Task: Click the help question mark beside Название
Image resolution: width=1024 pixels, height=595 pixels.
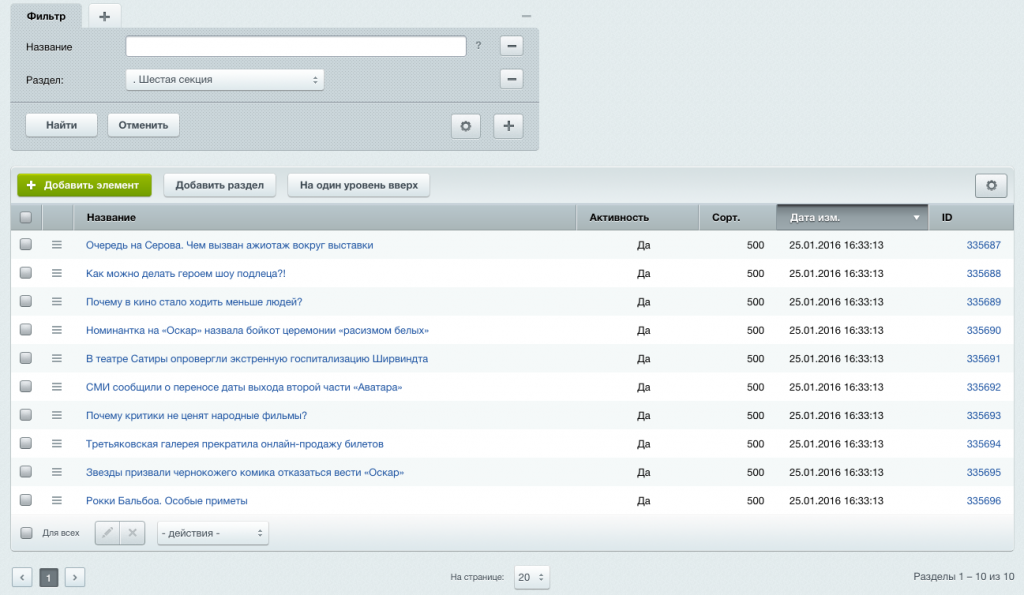Action: pos(480,46)
